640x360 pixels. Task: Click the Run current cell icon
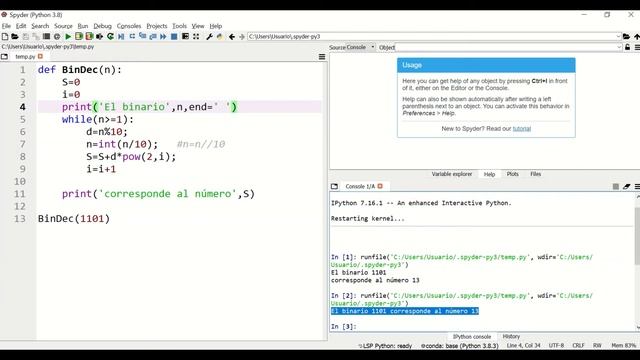click(79, 37)
